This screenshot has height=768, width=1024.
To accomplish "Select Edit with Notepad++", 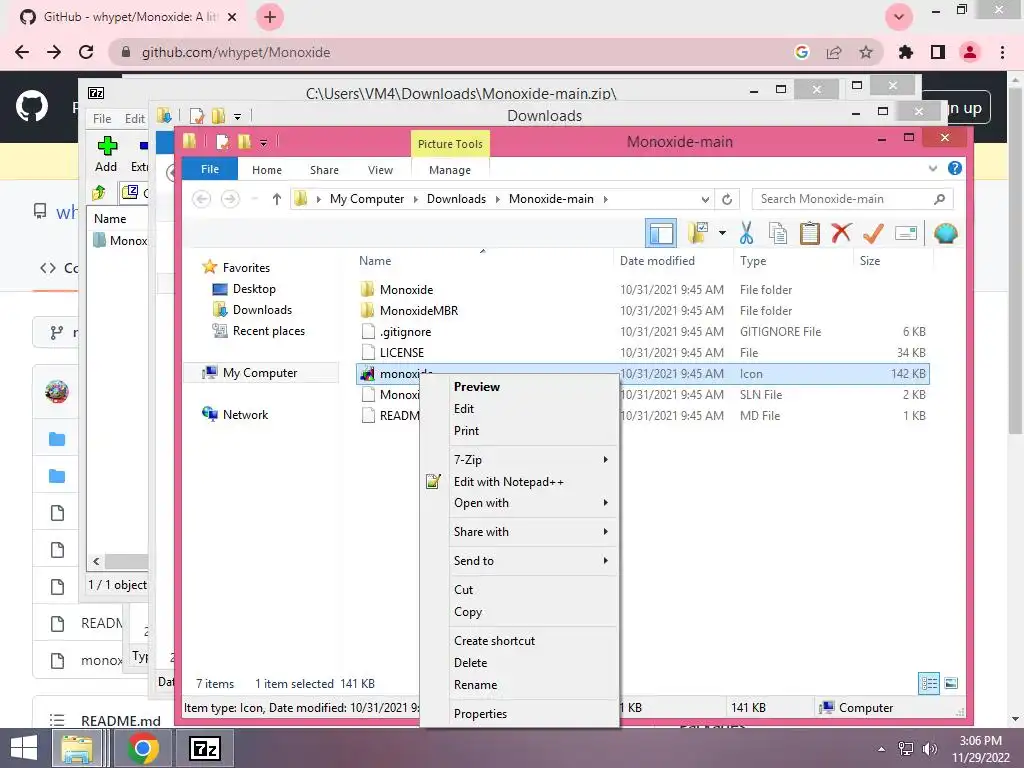I will pyautogui.click(x=519, y=482).
